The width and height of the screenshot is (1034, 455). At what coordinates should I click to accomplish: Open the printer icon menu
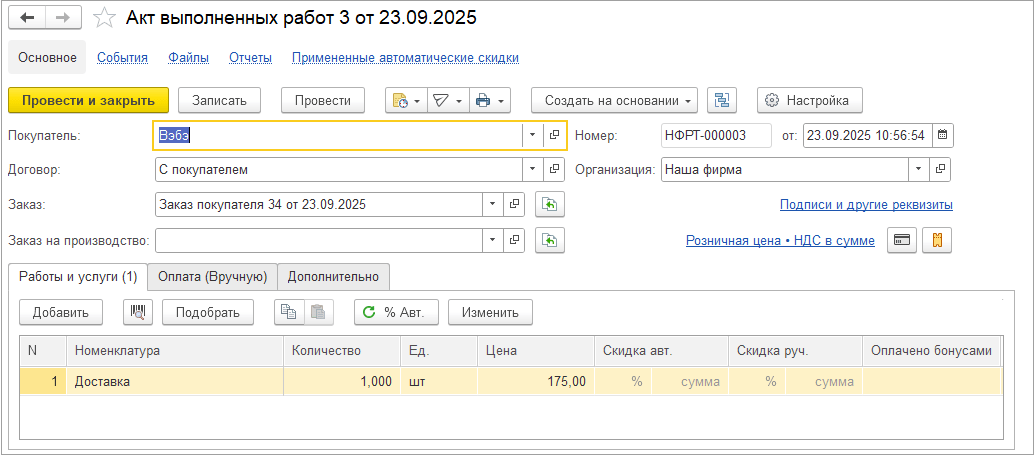tap(489, 101)
